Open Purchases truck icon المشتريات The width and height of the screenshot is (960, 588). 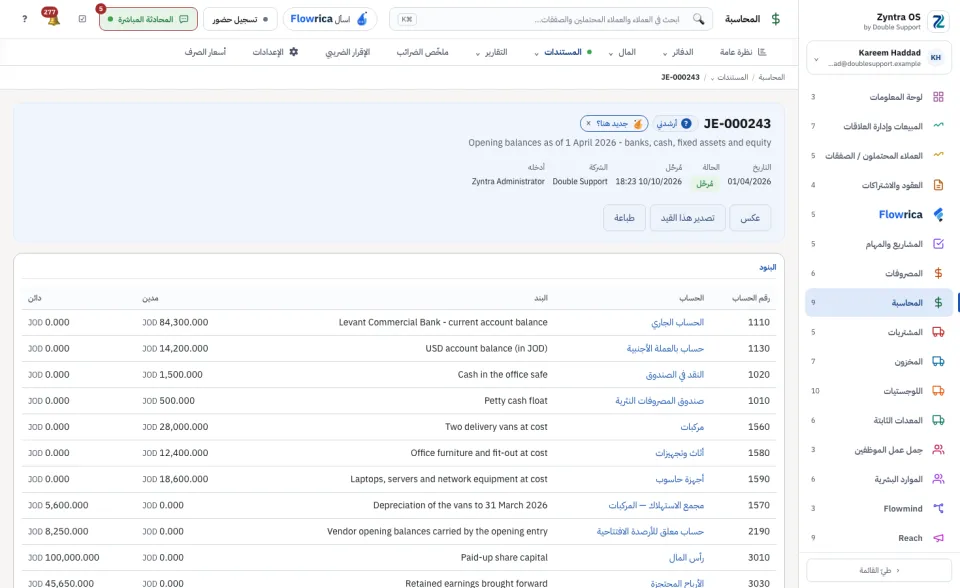coord(938,332)
